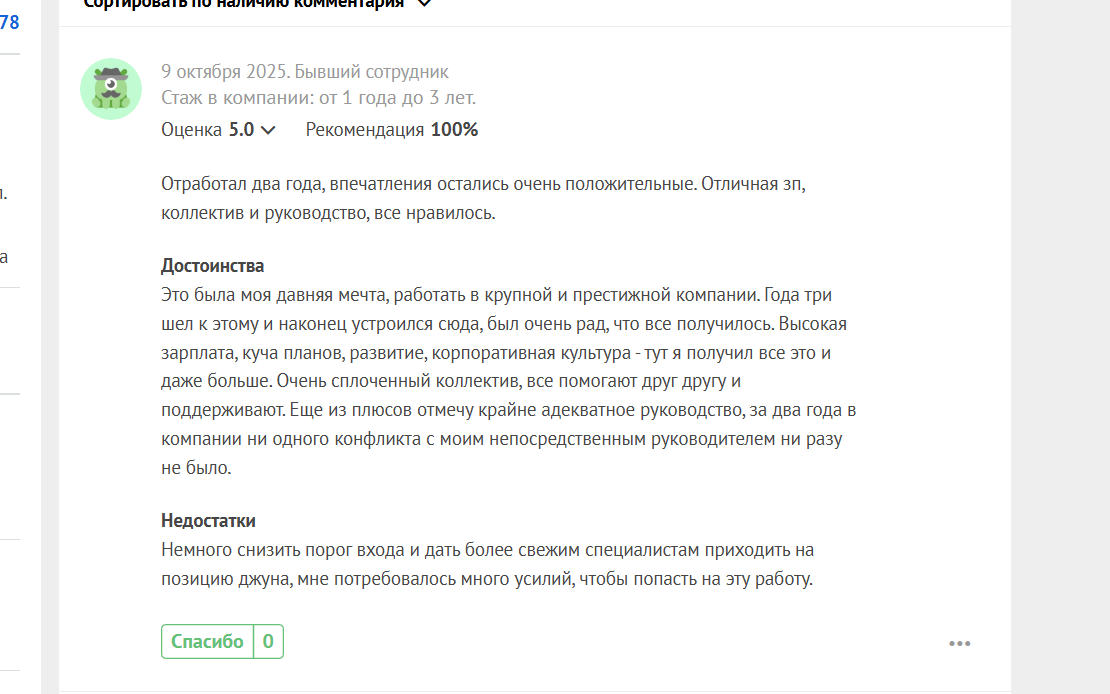
Task: Click the Спасибо counter showing 0
Action: tap(268, 642)
